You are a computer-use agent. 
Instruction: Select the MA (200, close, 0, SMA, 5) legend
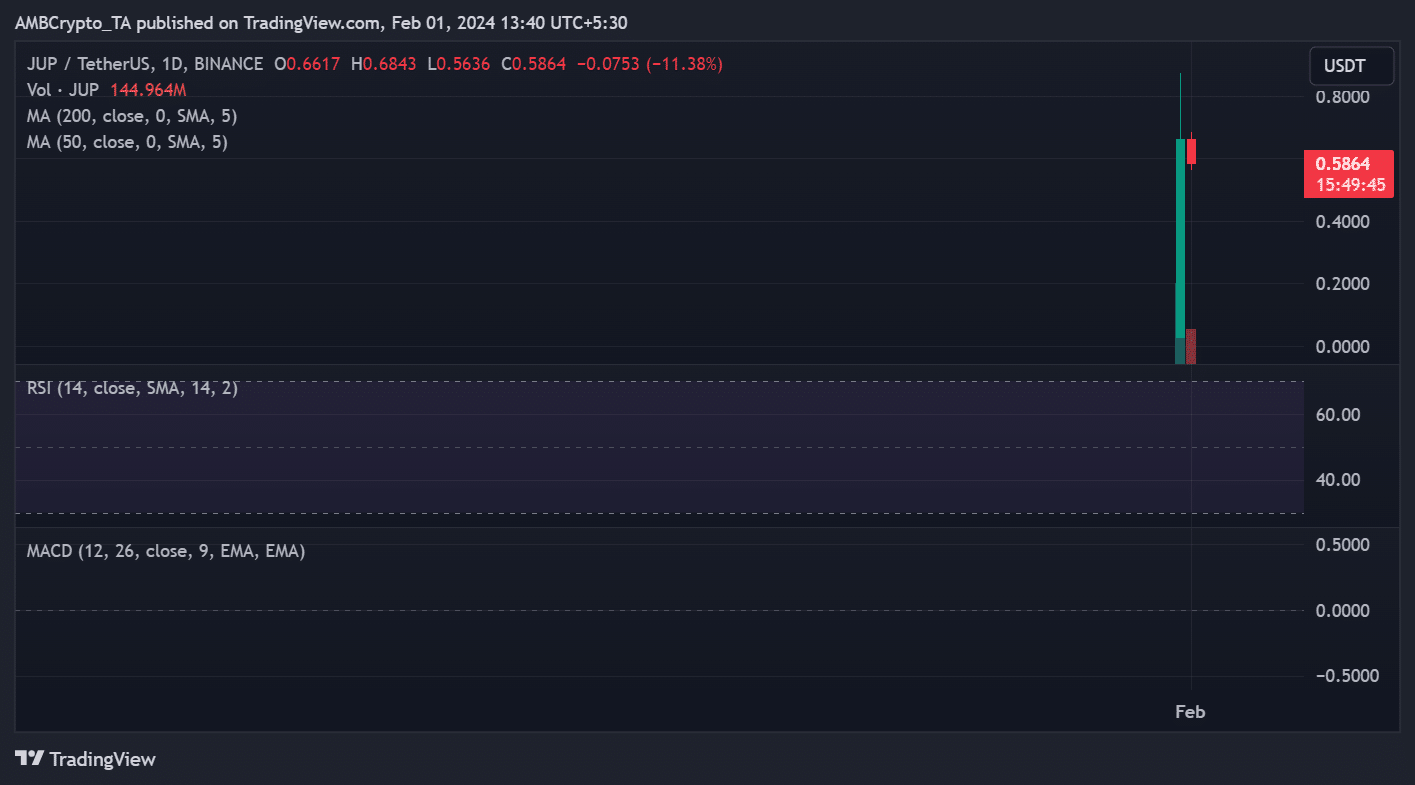132,116
